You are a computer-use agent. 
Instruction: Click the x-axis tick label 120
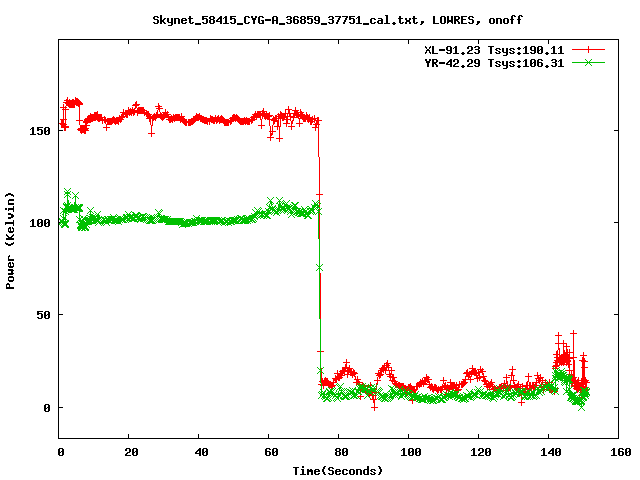[x=481, y=452]
